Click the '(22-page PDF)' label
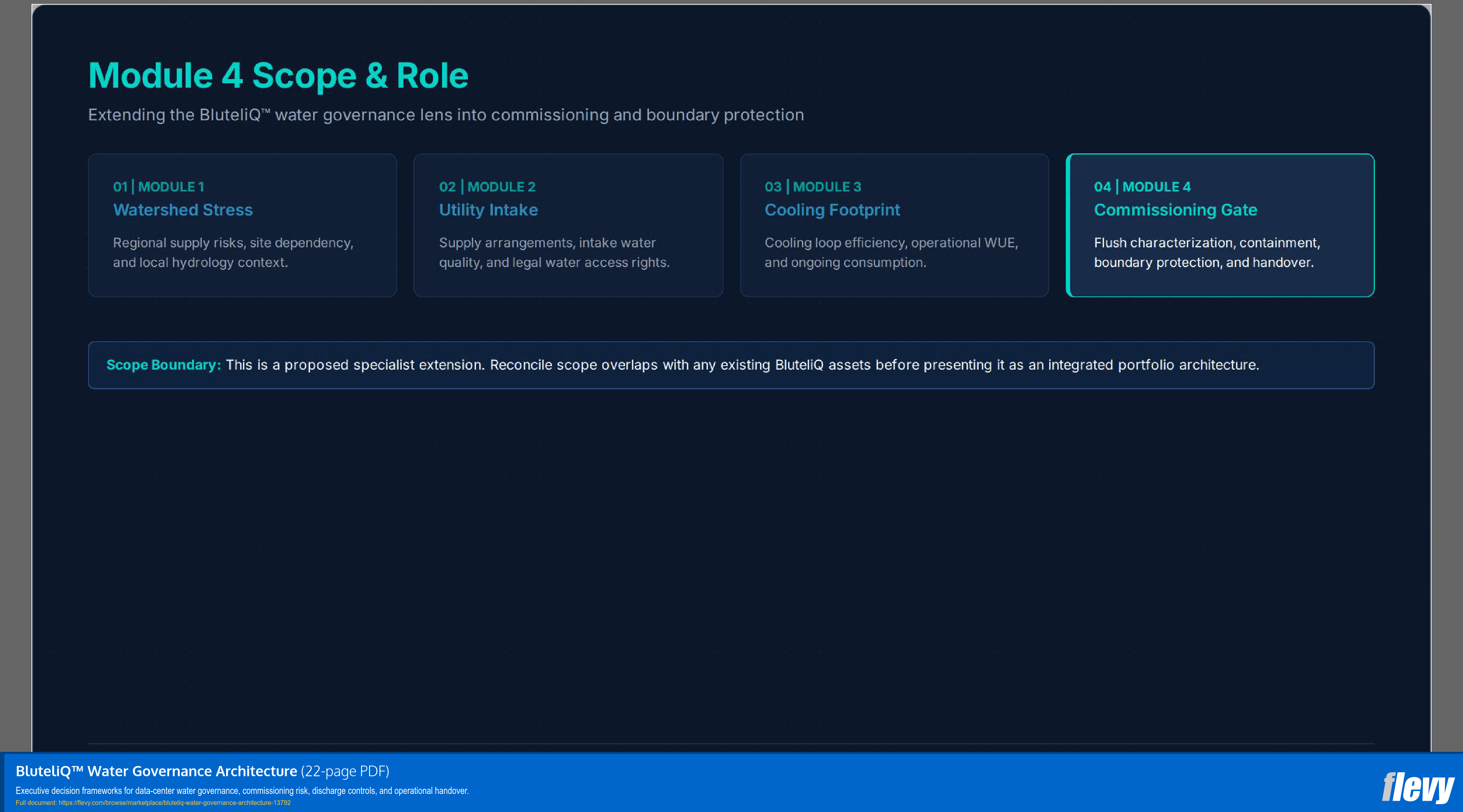Image resolution: width=1463 pixels, height=812 pixels. (x=345, y=771)
